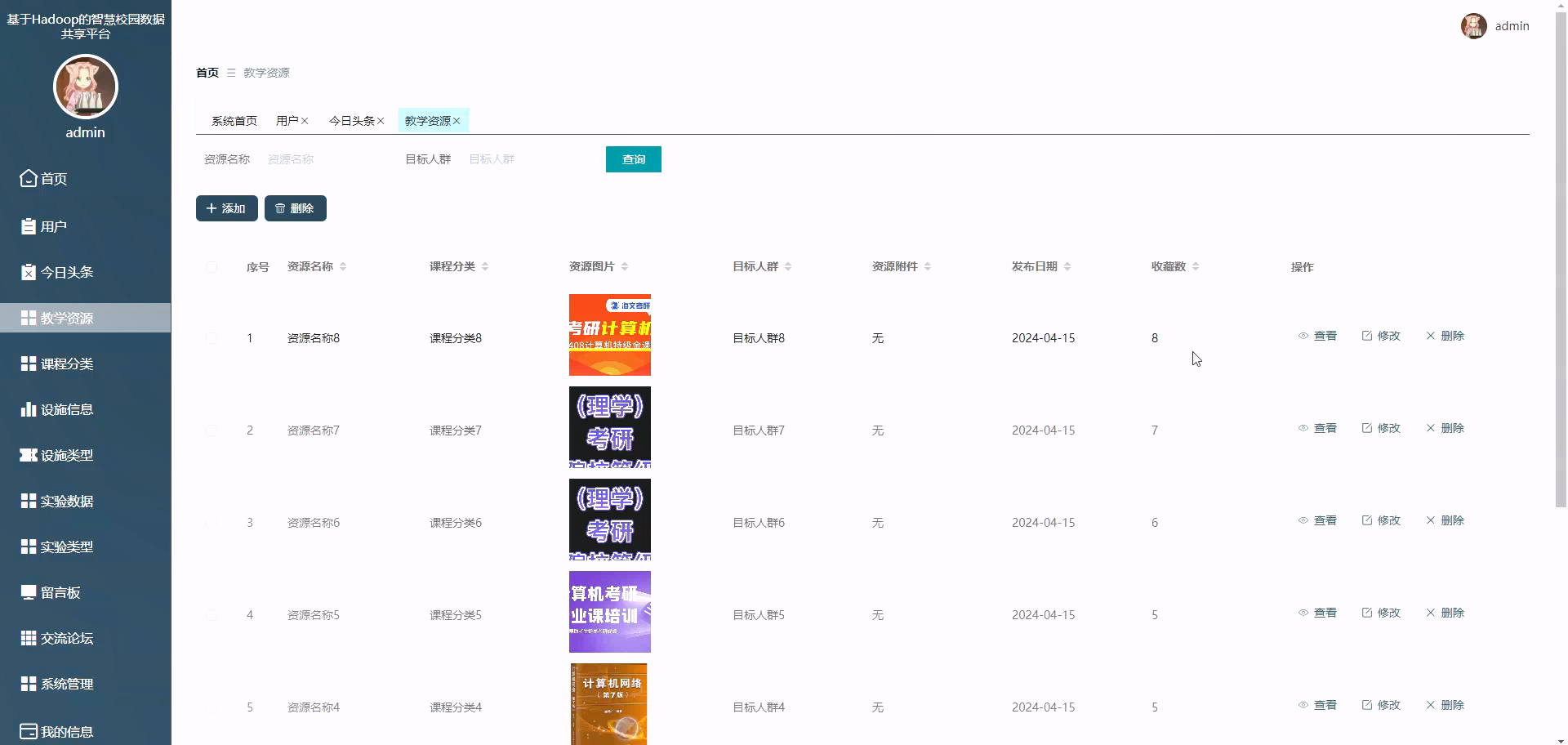Sort by 目标人群 column arrows

[788, 267]
